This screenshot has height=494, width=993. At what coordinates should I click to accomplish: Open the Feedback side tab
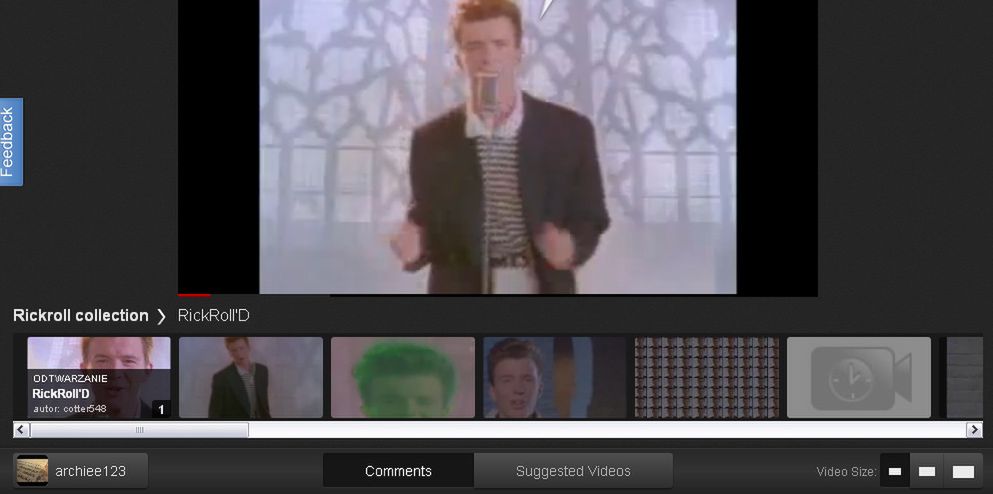pyautogui.click(x=11, y=142)
